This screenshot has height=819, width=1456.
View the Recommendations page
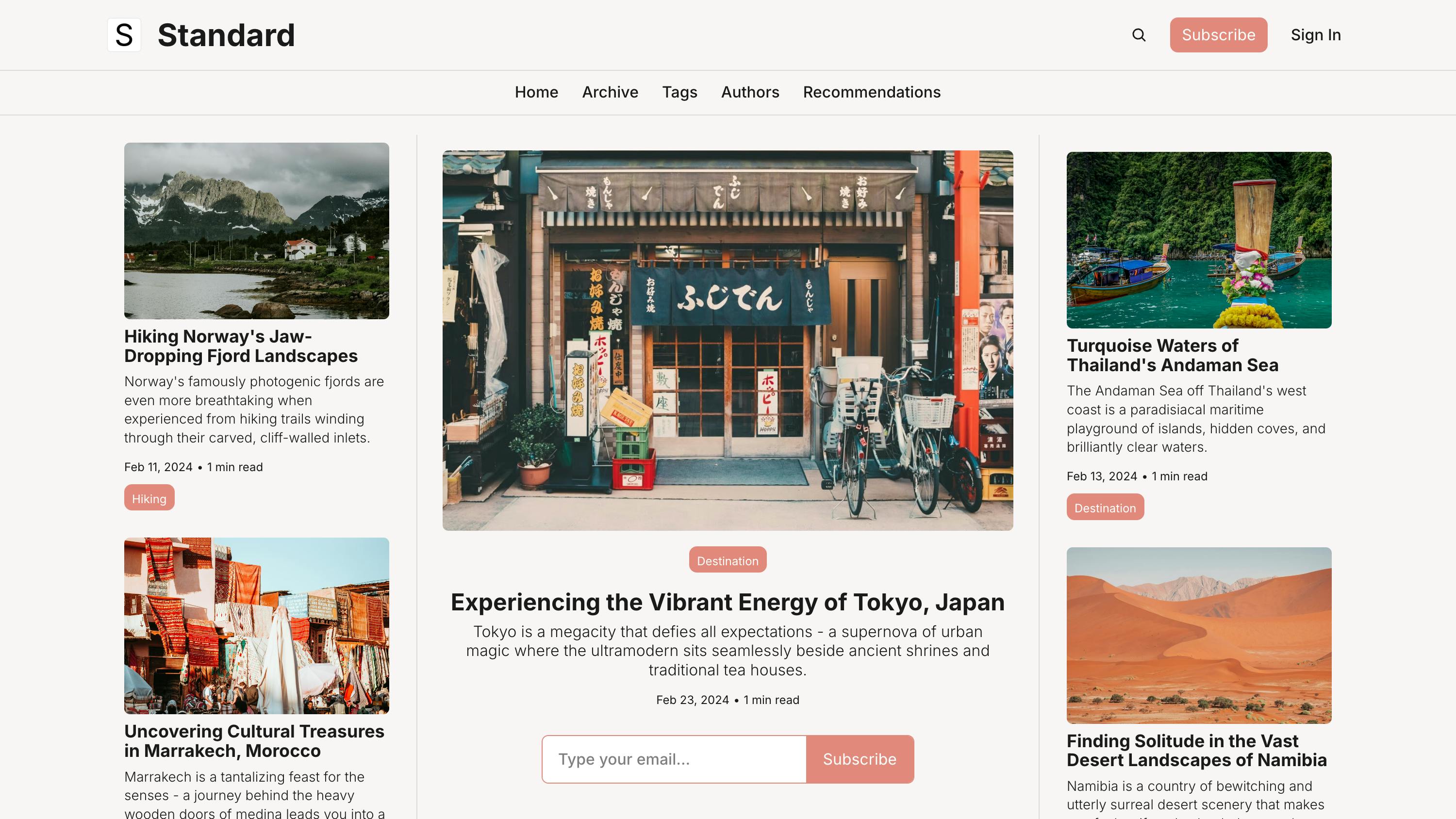click(872, 92)
